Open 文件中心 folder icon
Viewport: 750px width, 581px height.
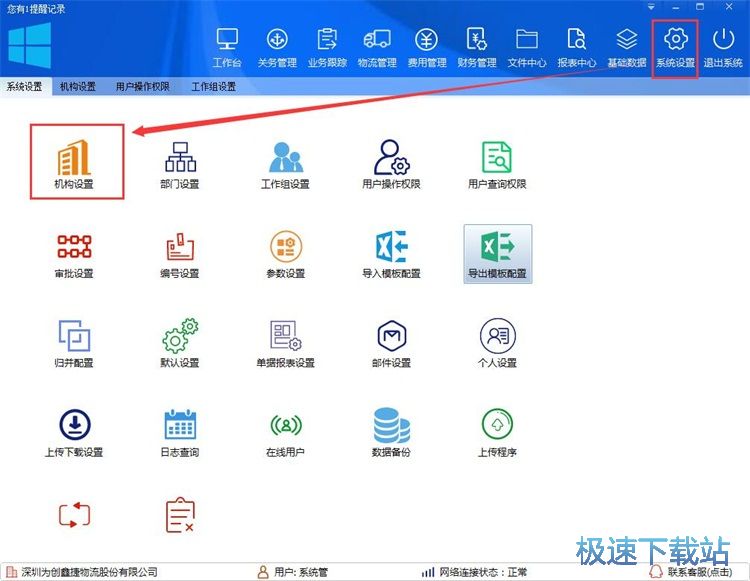click(527, 48)
